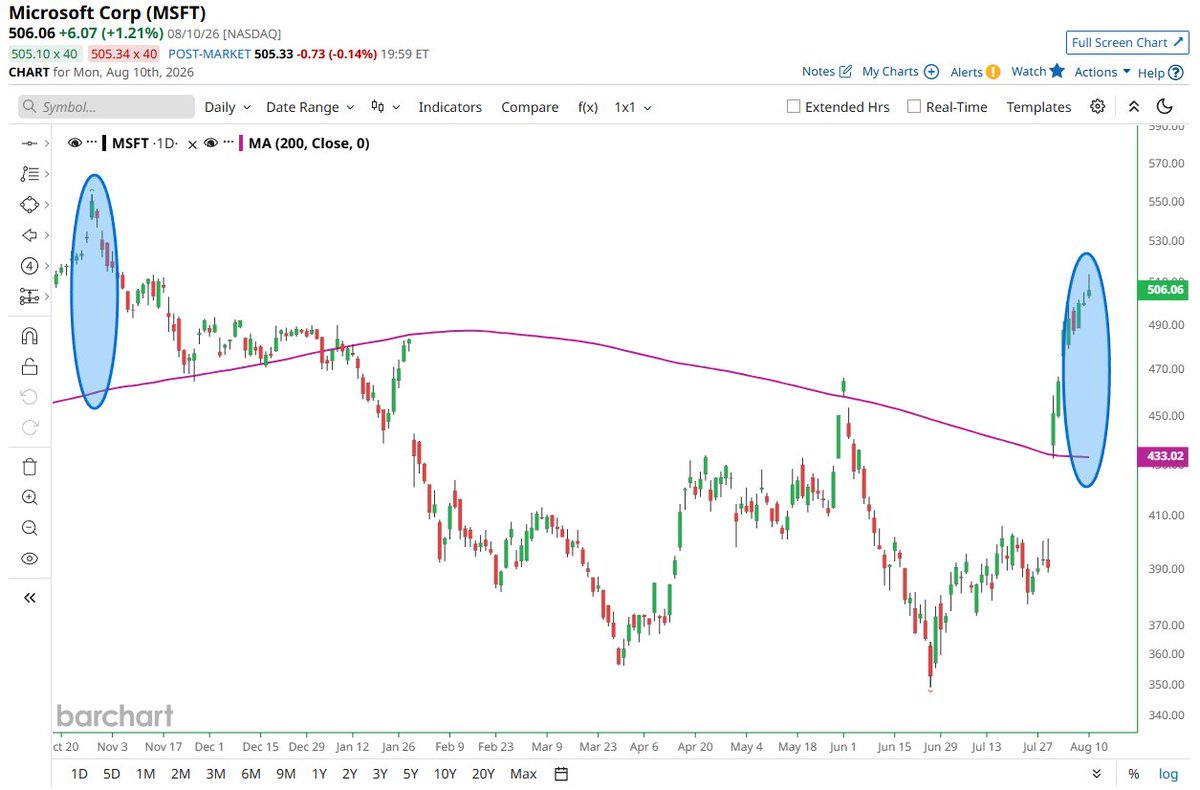This screenshot has height=790, width=1200.
Task: Select the 5D period
Action: click(x=112, y=774)
